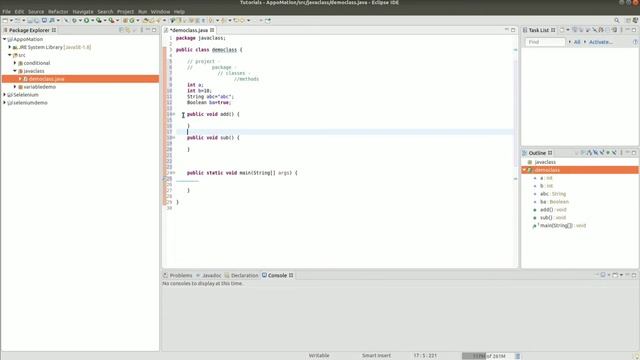Open the Navigate menu

click(83, 11)
